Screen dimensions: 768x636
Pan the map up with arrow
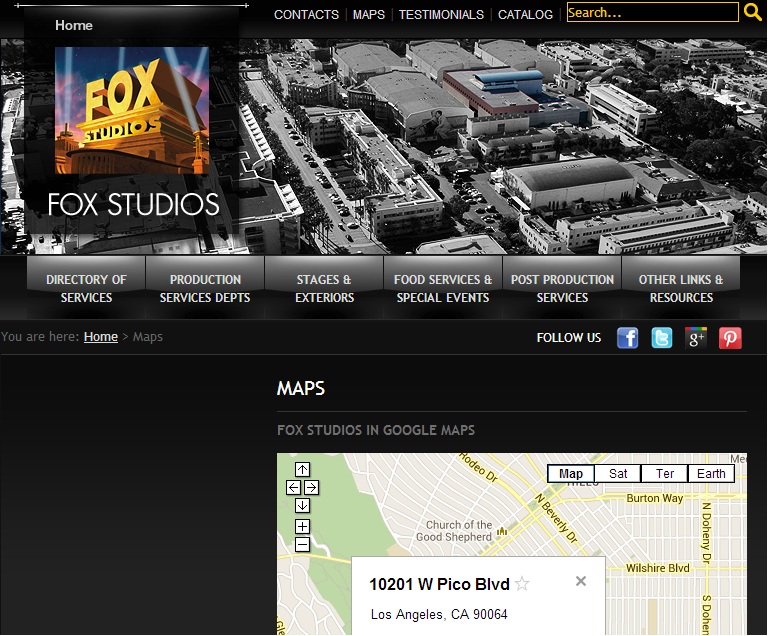click(x=302, y=469)
